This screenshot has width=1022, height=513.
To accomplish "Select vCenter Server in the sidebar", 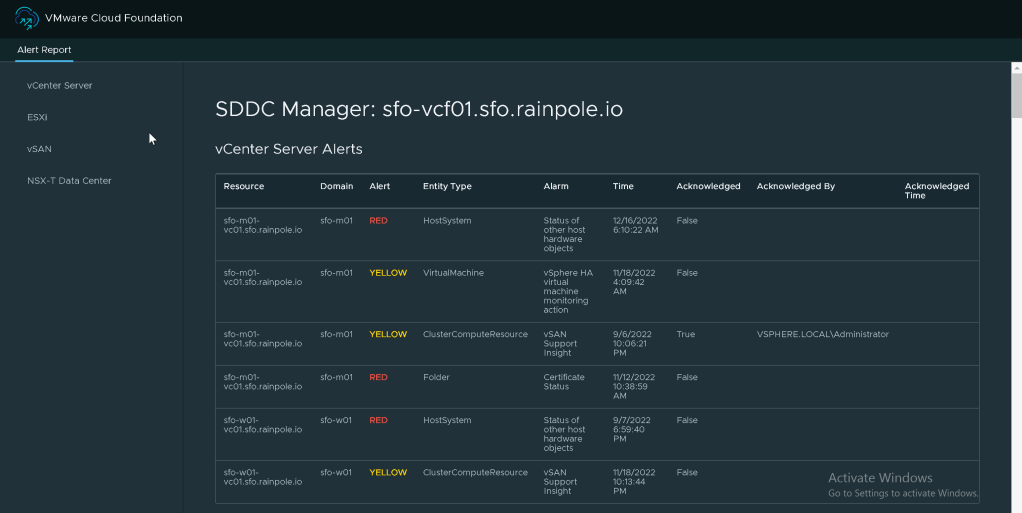I will point(60,86).
